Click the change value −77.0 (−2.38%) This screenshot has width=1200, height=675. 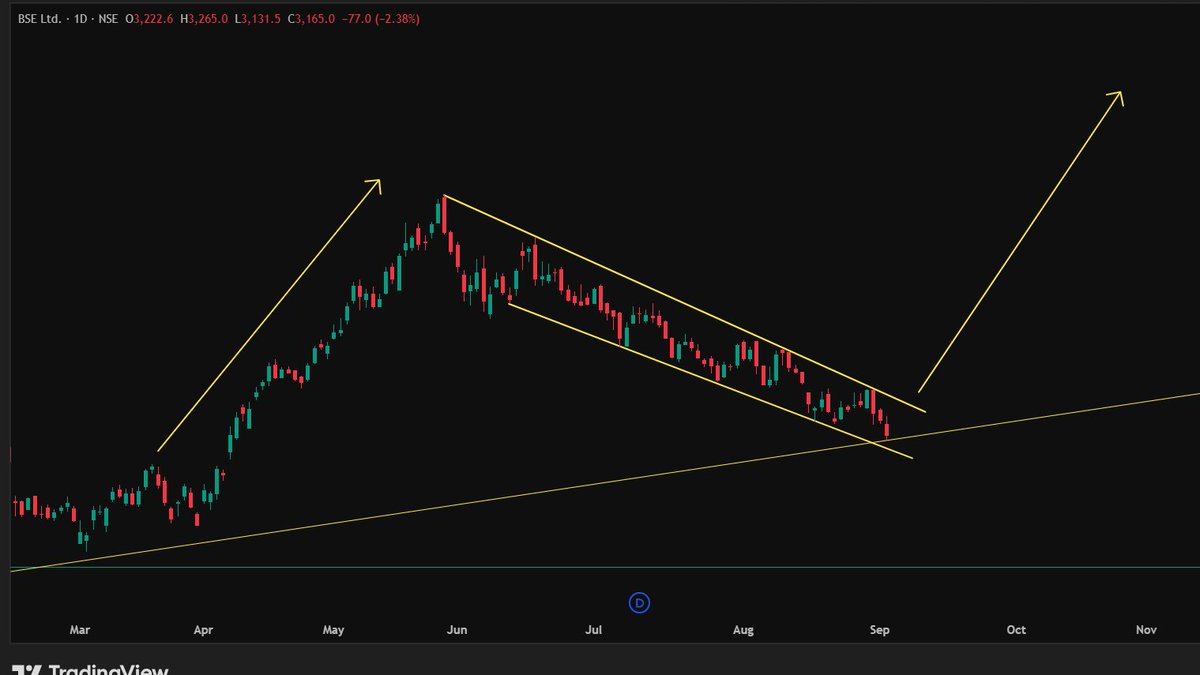tap(380, 18)
